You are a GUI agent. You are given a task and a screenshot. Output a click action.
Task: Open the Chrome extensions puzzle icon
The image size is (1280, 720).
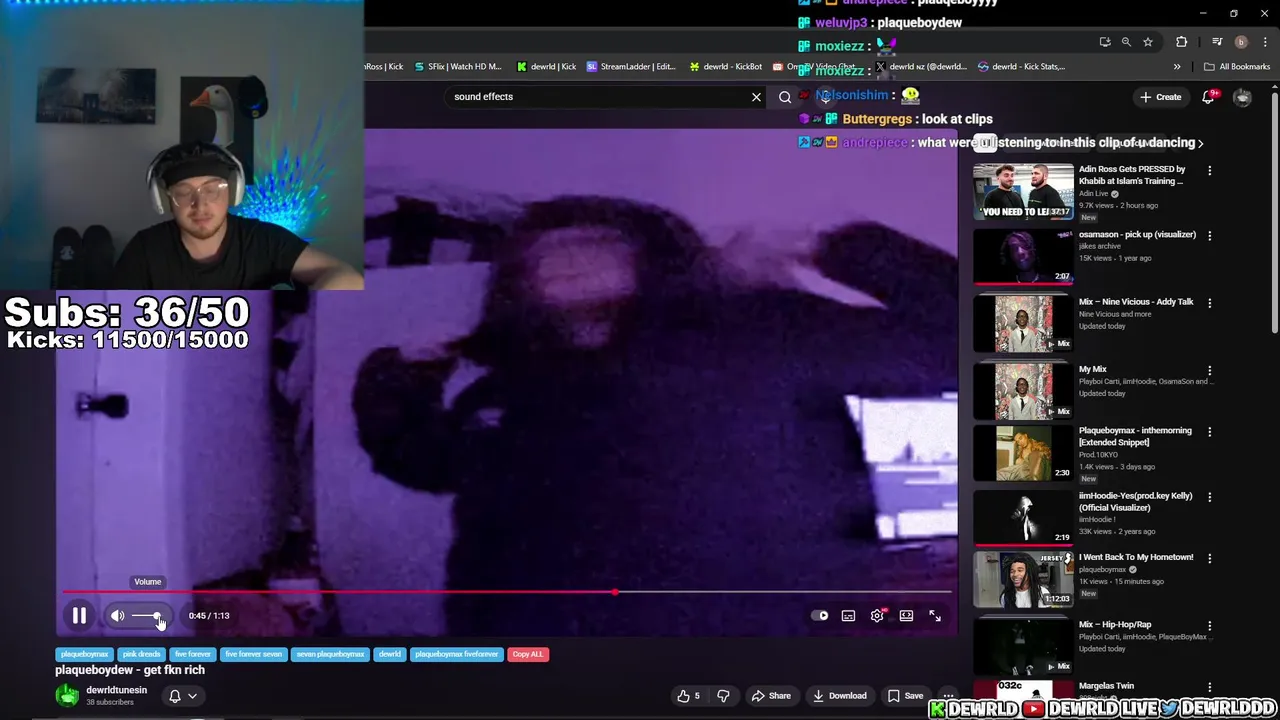[1182, 42]
